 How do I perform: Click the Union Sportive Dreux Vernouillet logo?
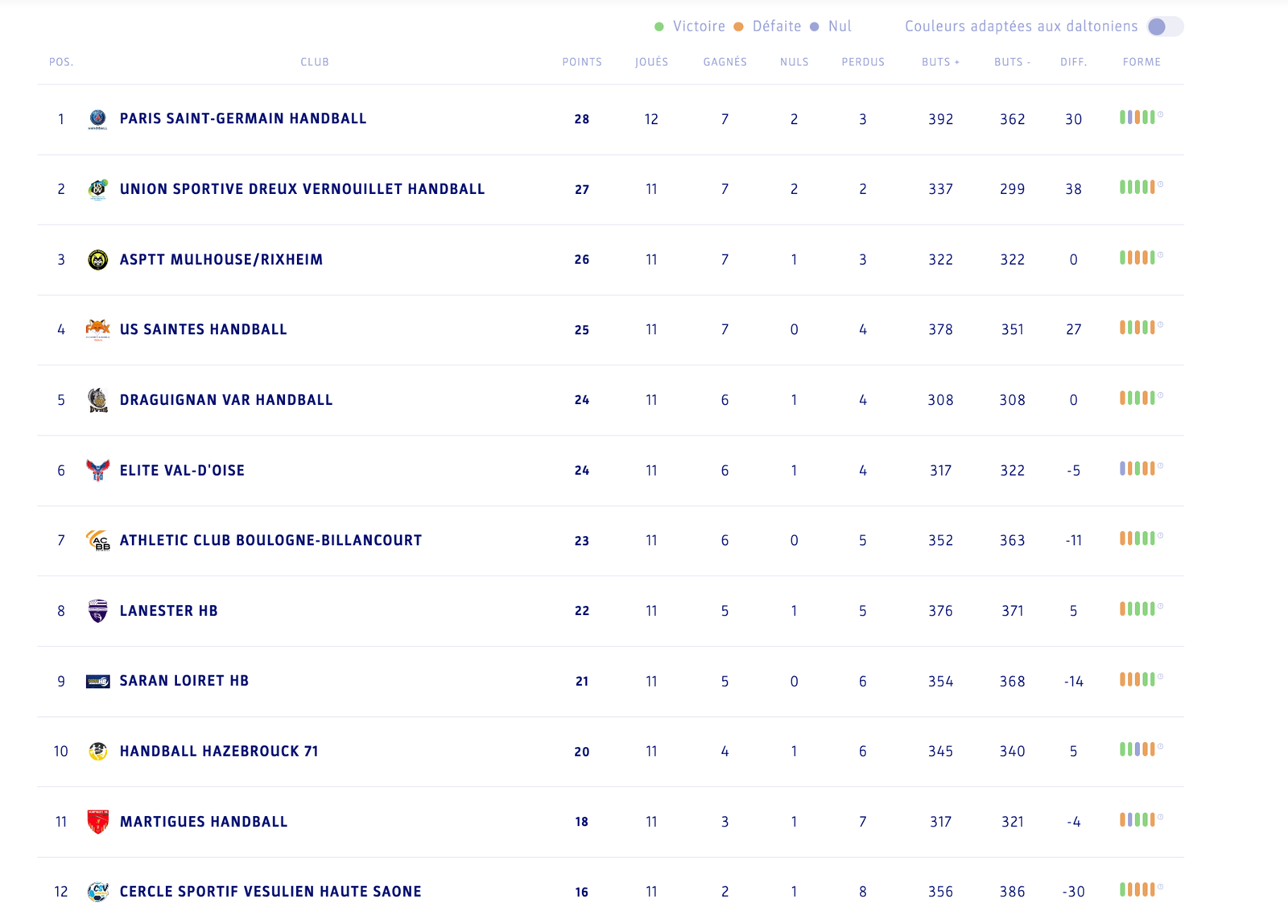97,189
